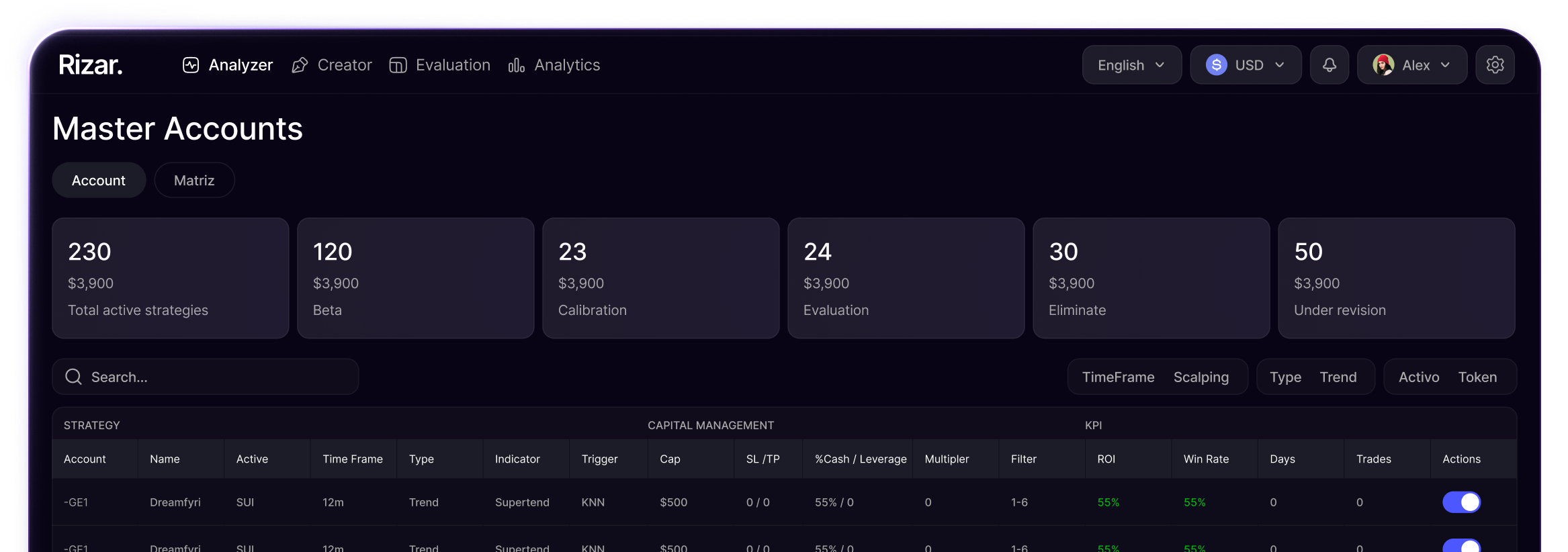Image resolution: width=1568 pixels, height=552 pixels.
Task: Click $500 cap in first row
Action: click(x=673, y=502)
